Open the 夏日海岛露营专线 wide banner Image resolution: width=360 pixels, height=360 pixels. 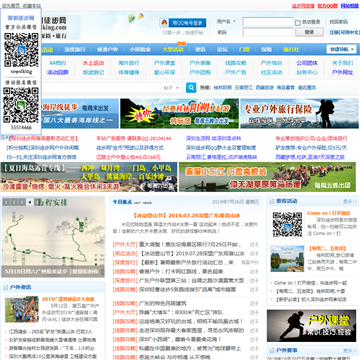[89, 177]
